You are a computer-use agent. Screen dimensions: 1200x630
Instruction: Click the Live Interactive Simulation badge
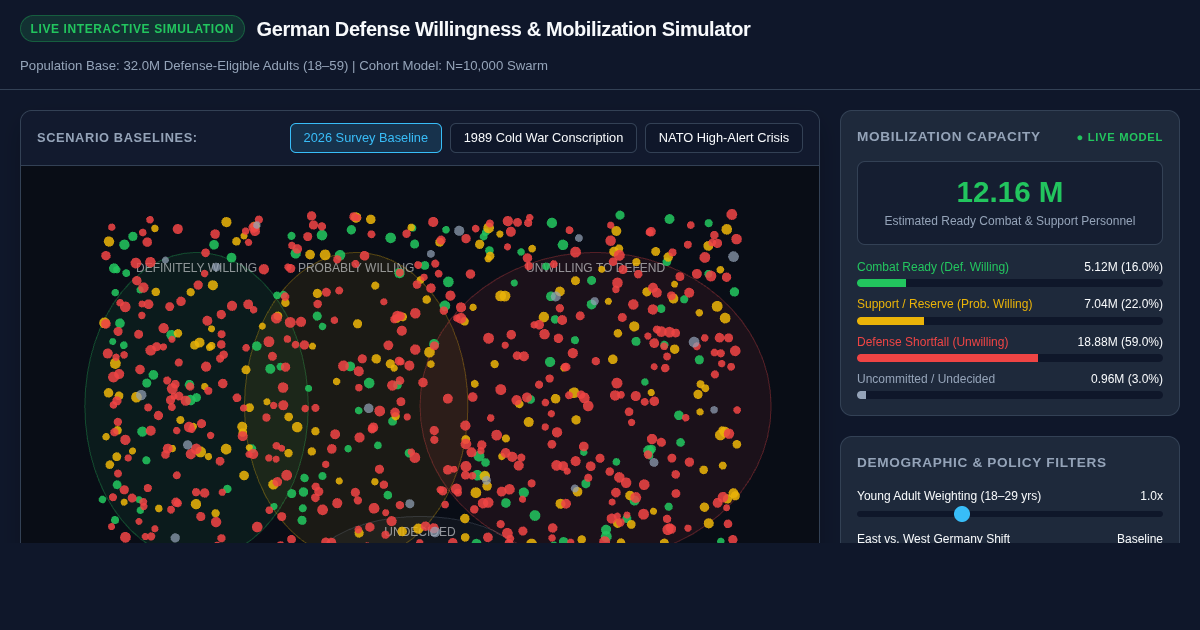(132, 29)
